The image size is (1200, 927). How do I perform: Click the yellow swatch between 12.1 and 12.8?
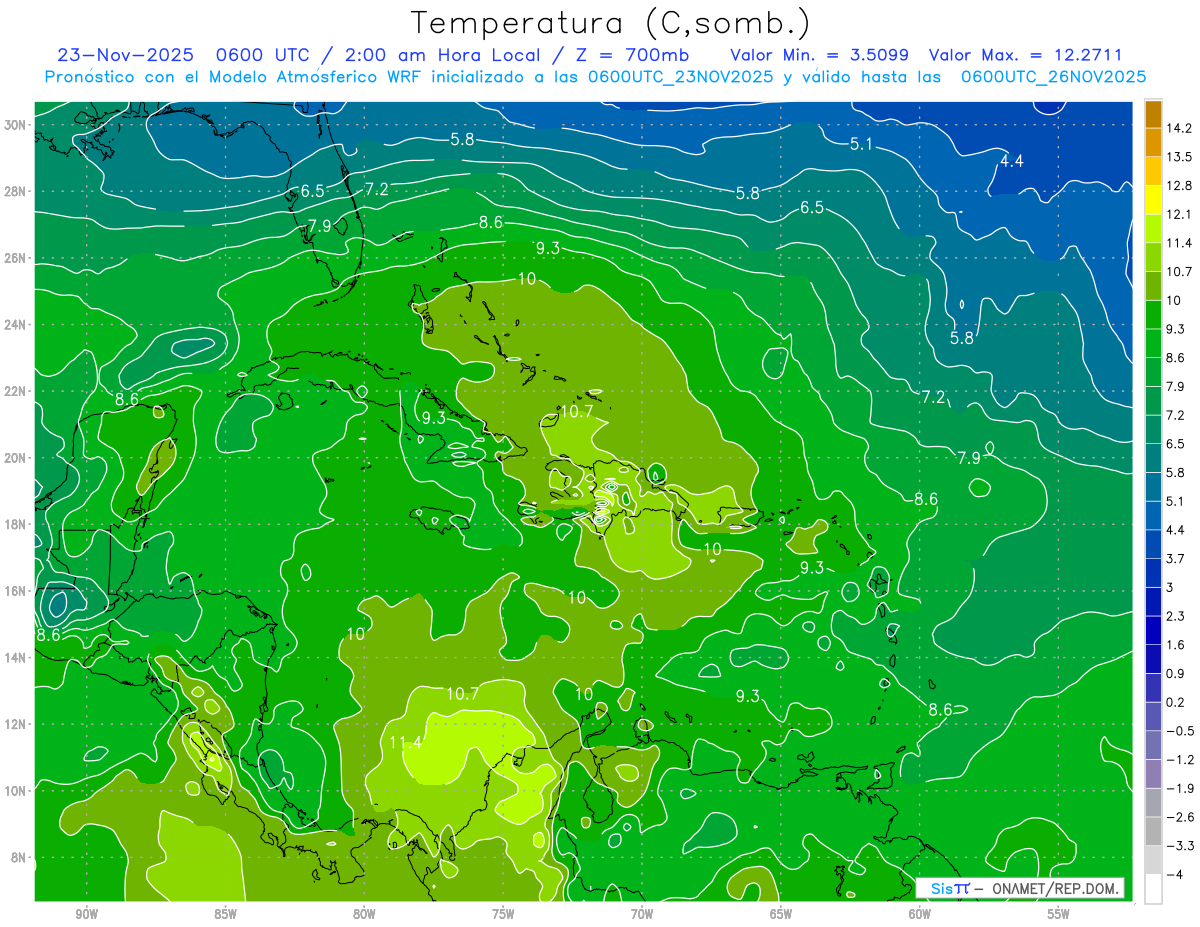click(x=1153, y=200)
